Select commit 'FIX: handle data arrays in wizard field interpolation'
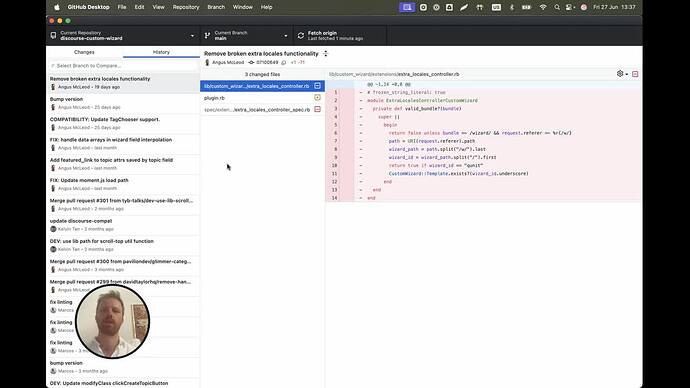 pos(123,143)
